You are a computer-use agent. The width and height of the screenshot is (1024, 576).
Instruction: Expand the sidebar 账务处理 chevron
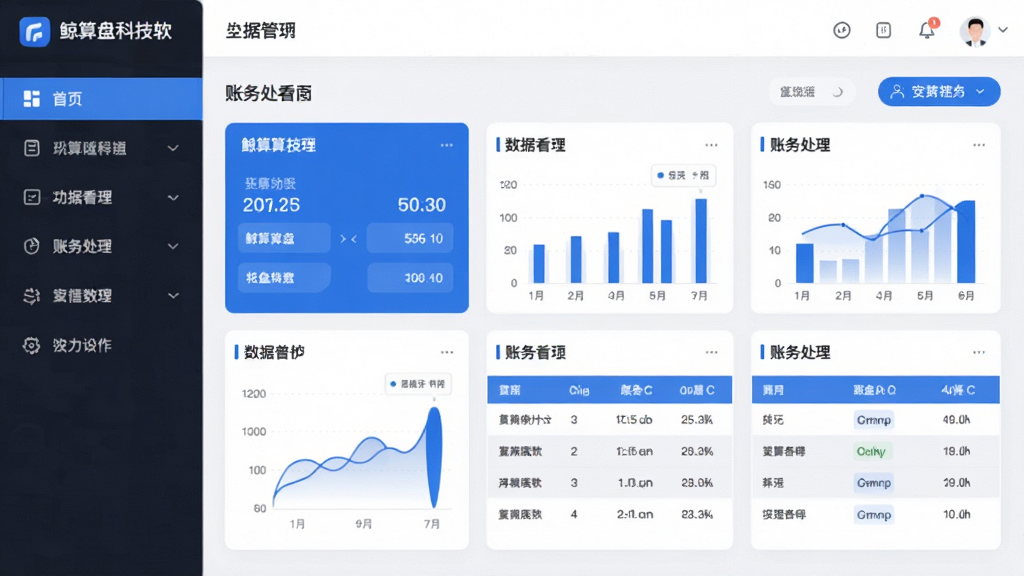[x=173, y=246]
